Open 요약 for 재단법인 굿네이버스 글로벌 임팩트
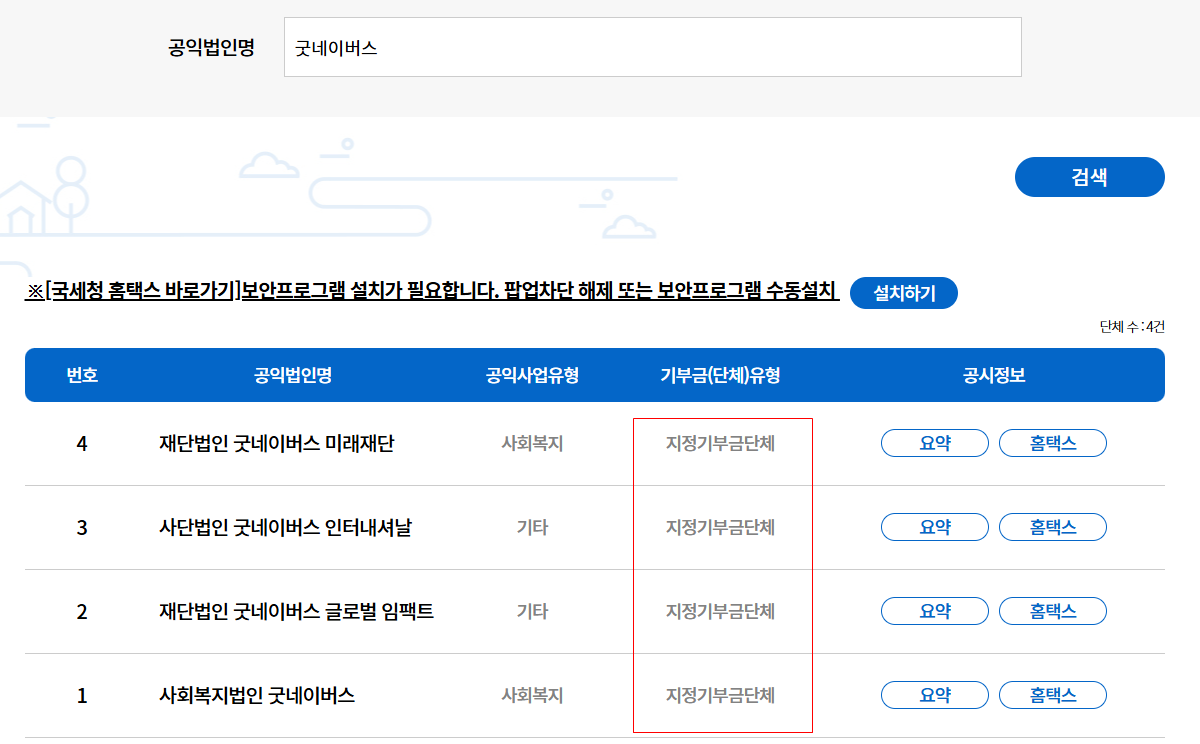 [x=935, y=611]
